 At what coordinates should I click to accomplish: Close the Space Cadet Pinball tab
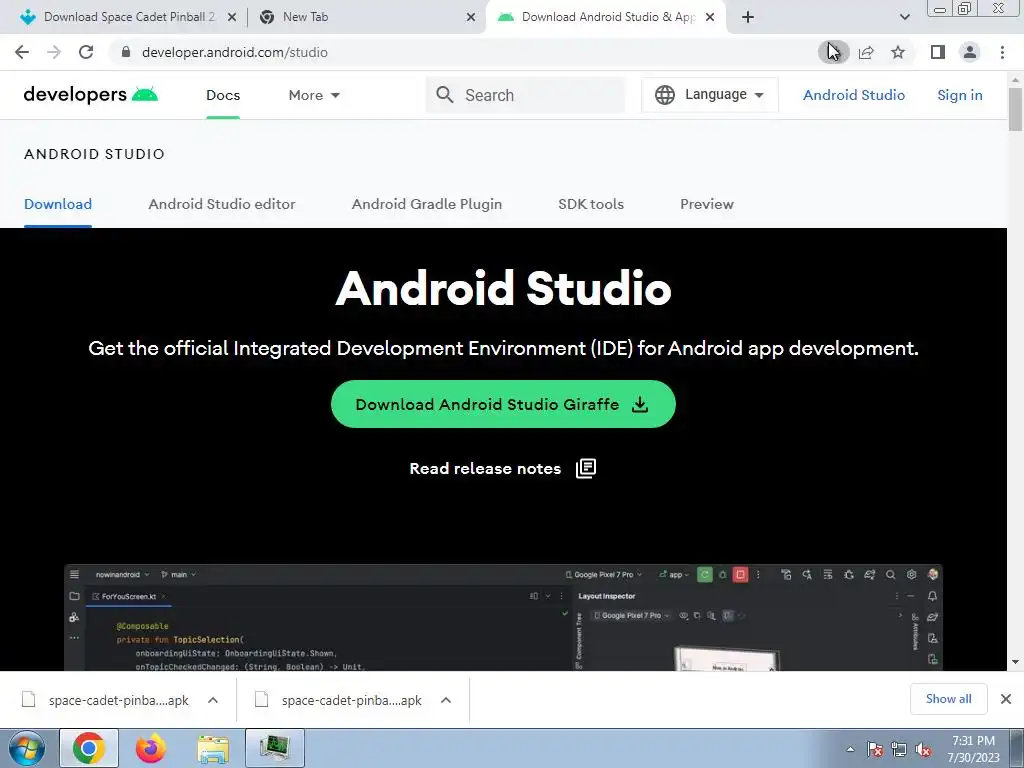[x=232, y=18]
